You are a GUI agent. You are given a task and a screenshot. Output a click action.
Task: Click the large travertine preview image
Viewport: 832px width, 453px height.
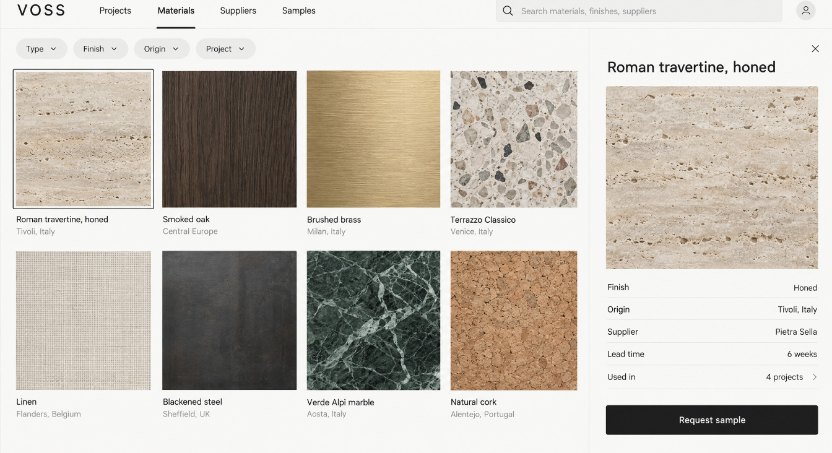click(x=712, y=177)
